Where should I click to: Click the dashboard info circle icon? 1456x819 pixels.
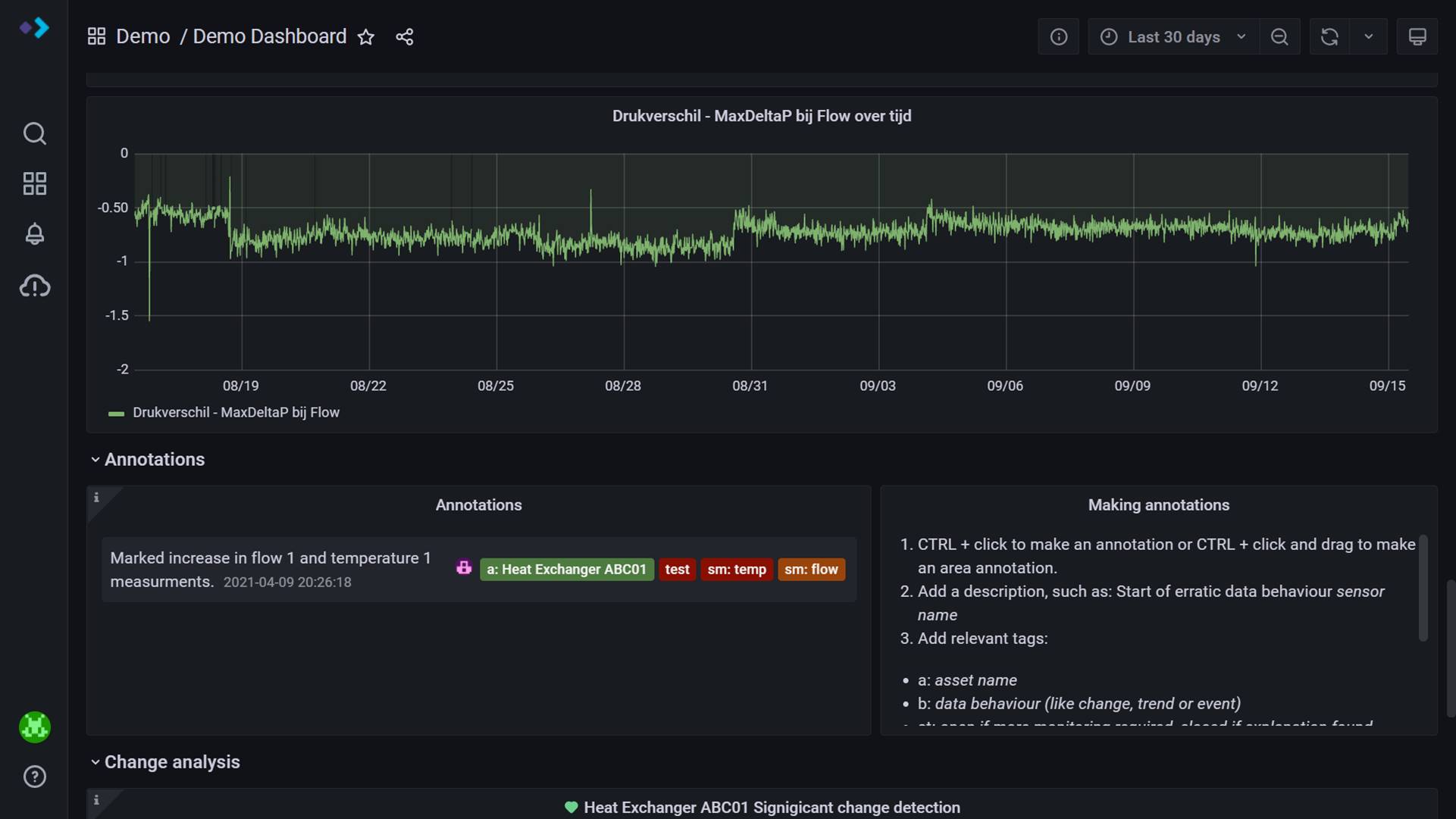click(x=1058, y=37)
